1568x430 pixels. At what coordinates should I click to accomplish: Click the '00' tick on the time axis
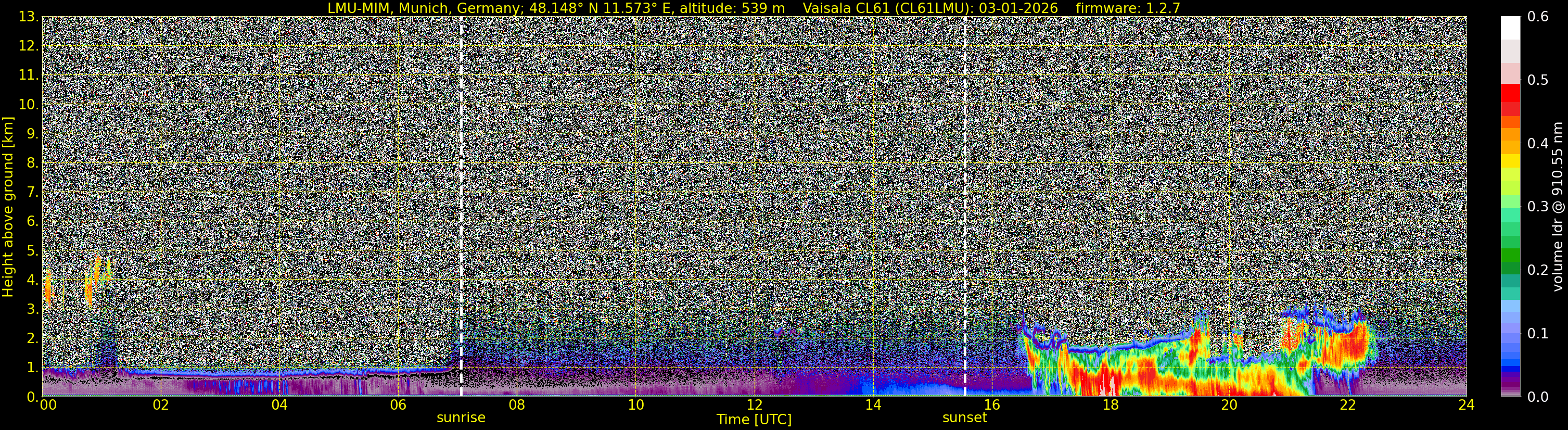48,405
